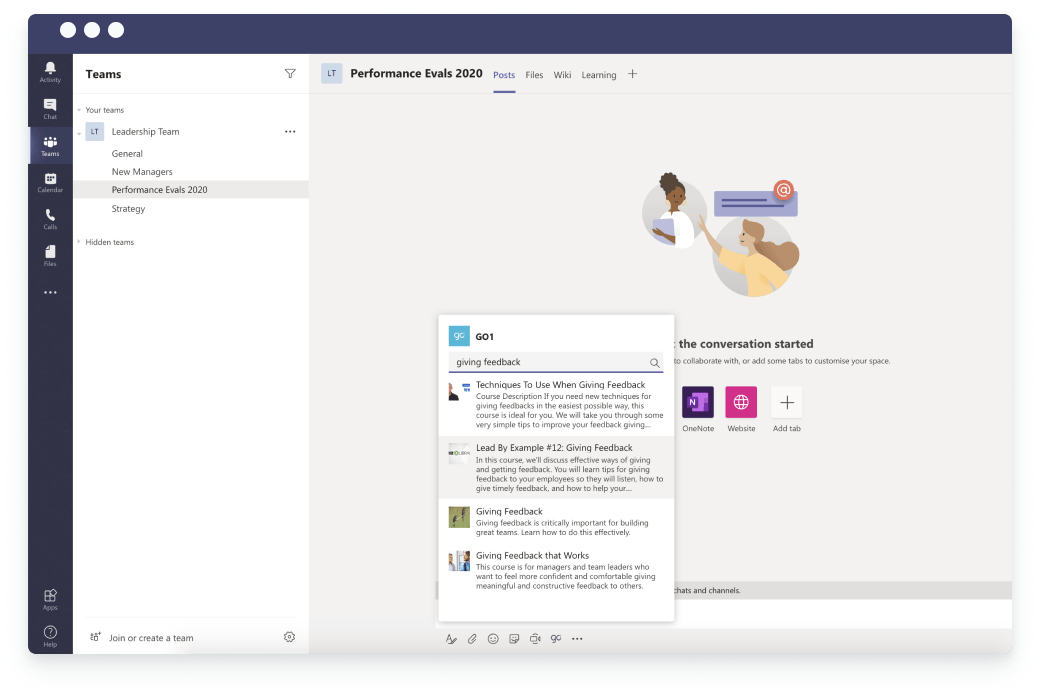Click thumbnail of Giving Feedback that Works
The height and width of the screenshot is (696, 1040).
[x=459, y=561]
